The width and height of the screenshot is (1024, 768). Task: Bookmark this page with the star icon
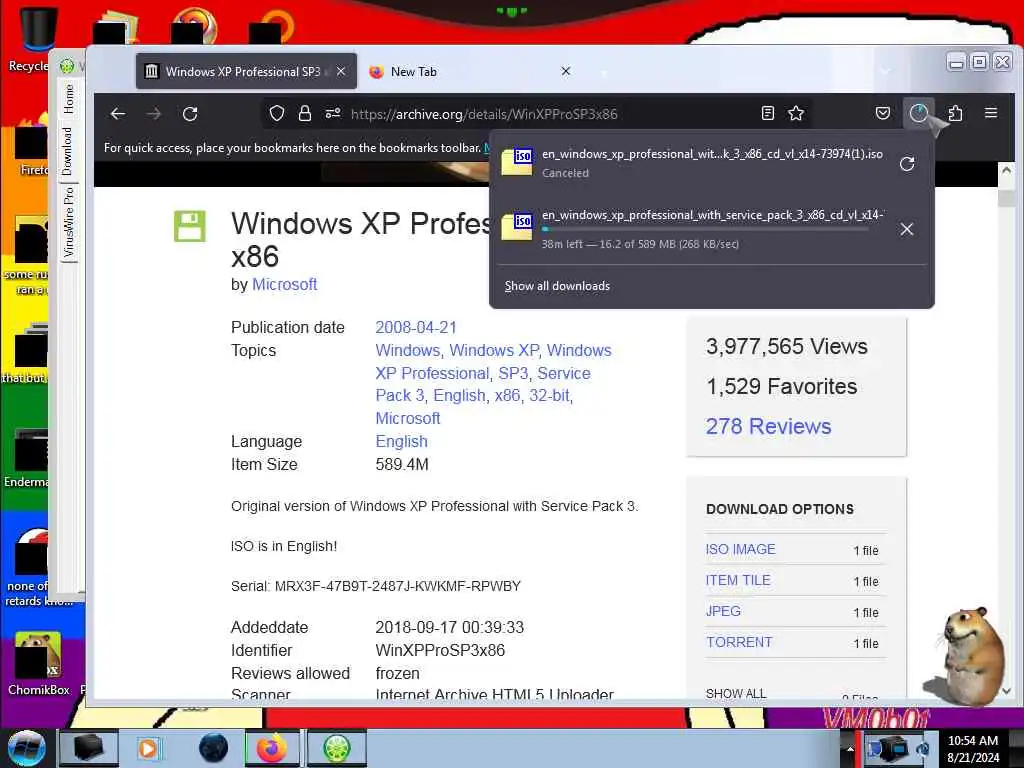coord(796,114)
